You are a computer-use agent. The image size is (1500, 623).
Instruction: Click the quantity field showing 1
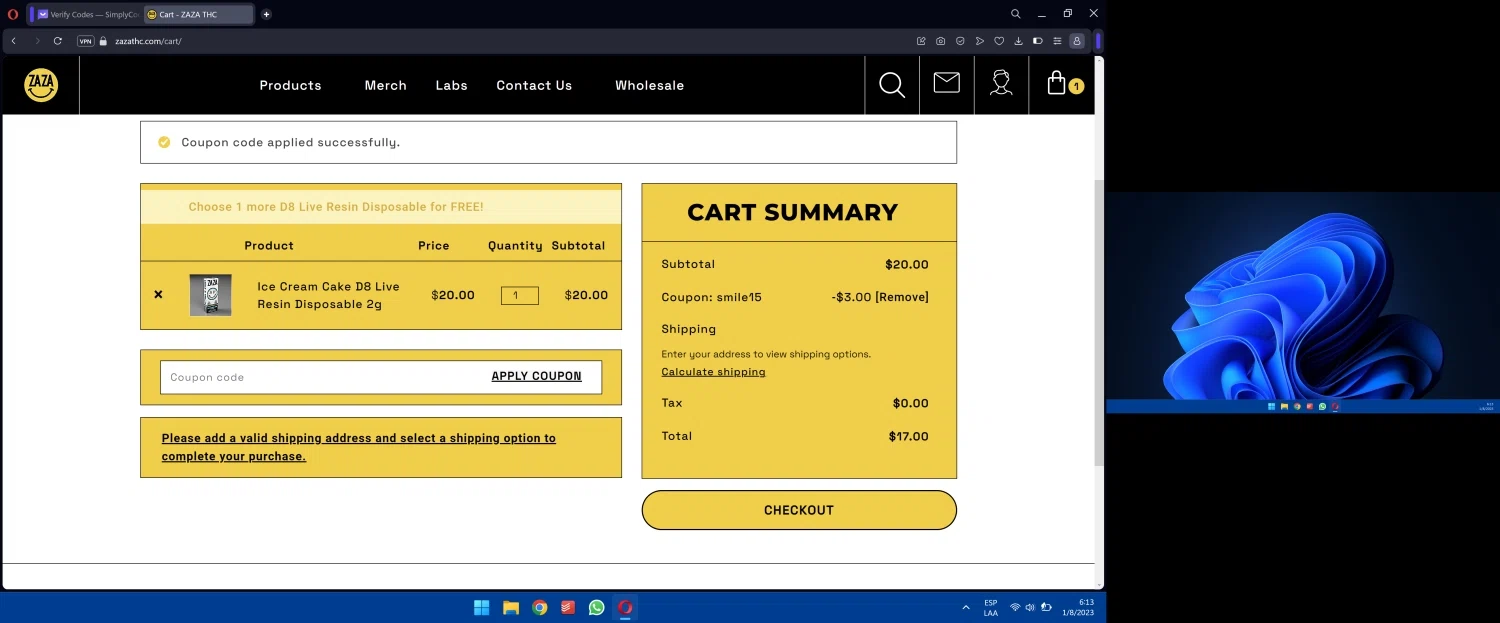point(520,295)
